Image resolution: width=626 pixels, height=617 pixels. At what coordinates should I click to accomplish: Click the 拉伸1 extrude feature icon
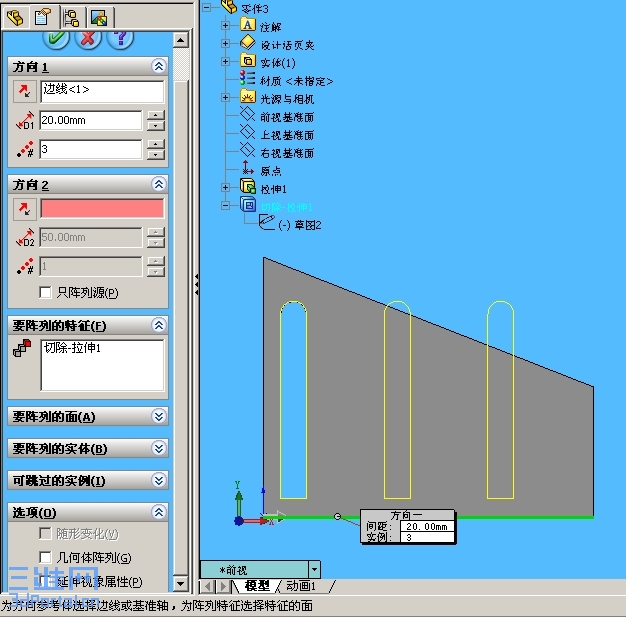point(248,187)
